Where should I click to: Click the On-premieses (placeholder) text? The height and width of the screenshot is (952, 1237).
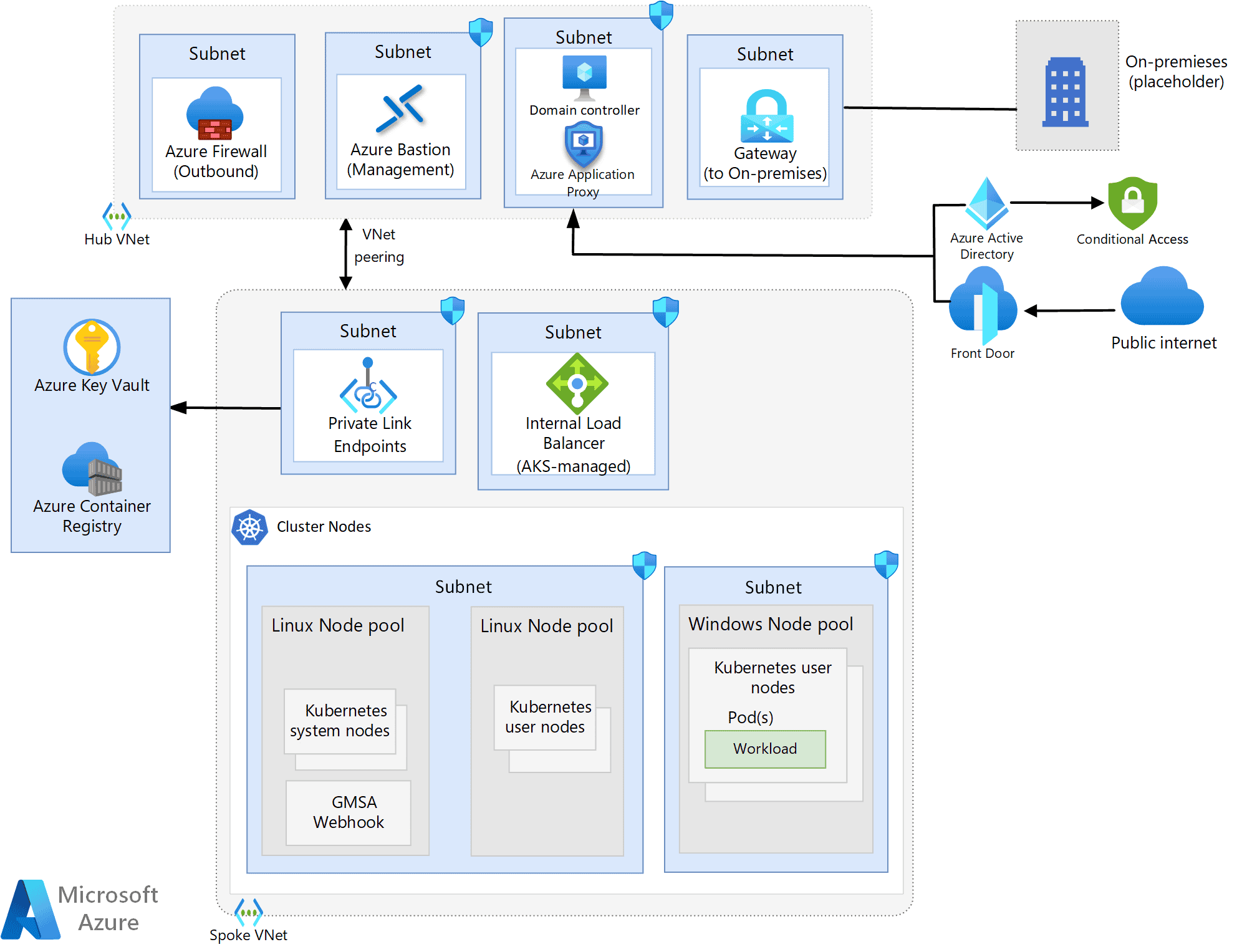click(1176, 72)
